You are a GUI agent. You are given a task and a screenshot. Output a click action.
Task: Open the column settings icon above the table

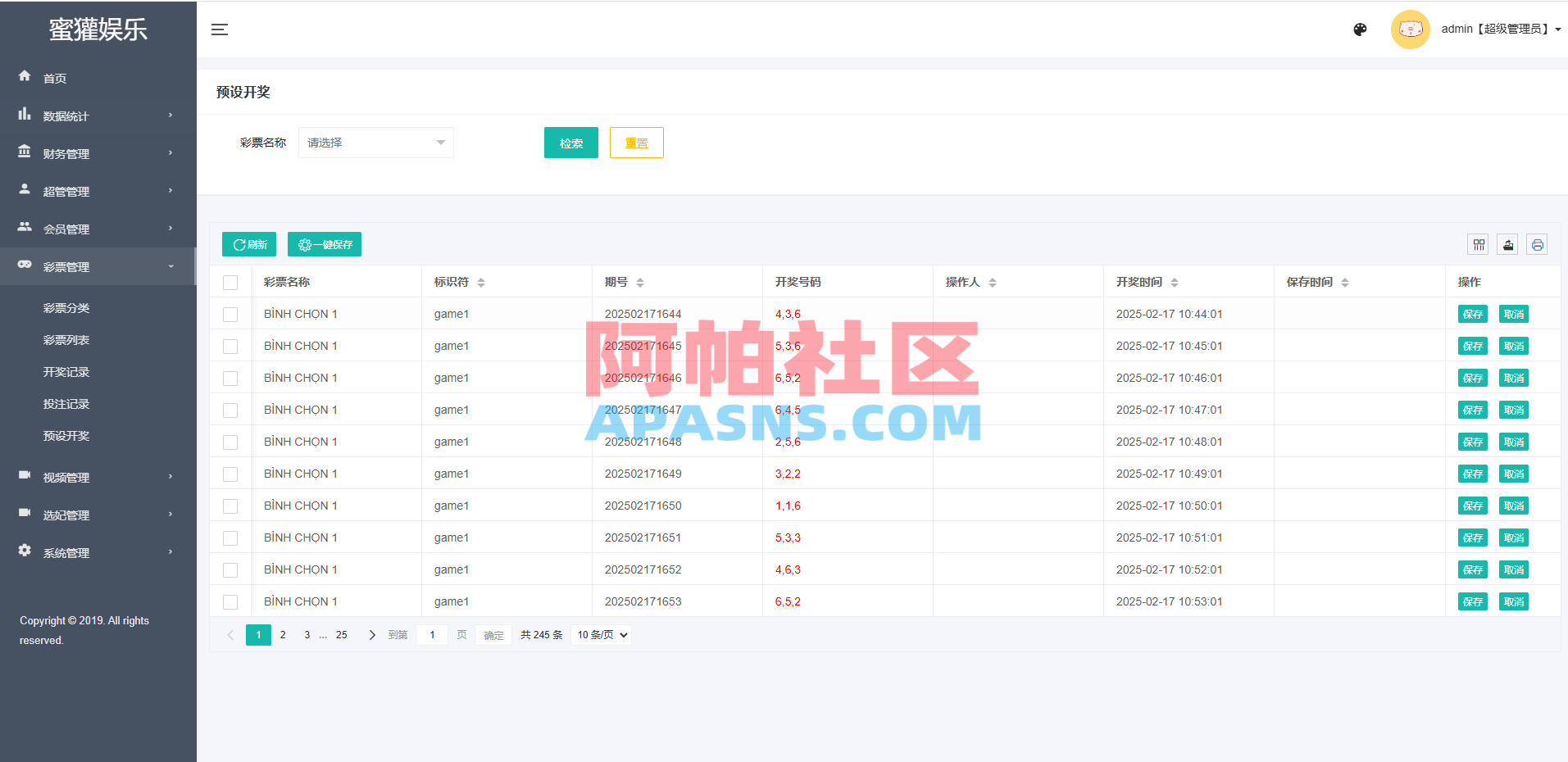(1479, 244)
